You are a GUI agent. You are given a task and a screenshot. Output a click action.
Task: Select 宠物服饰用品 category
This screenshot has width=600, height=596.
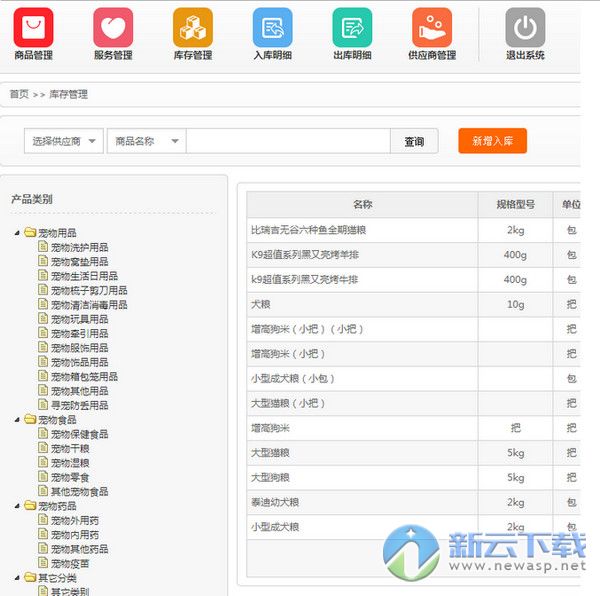click(80, 348)
